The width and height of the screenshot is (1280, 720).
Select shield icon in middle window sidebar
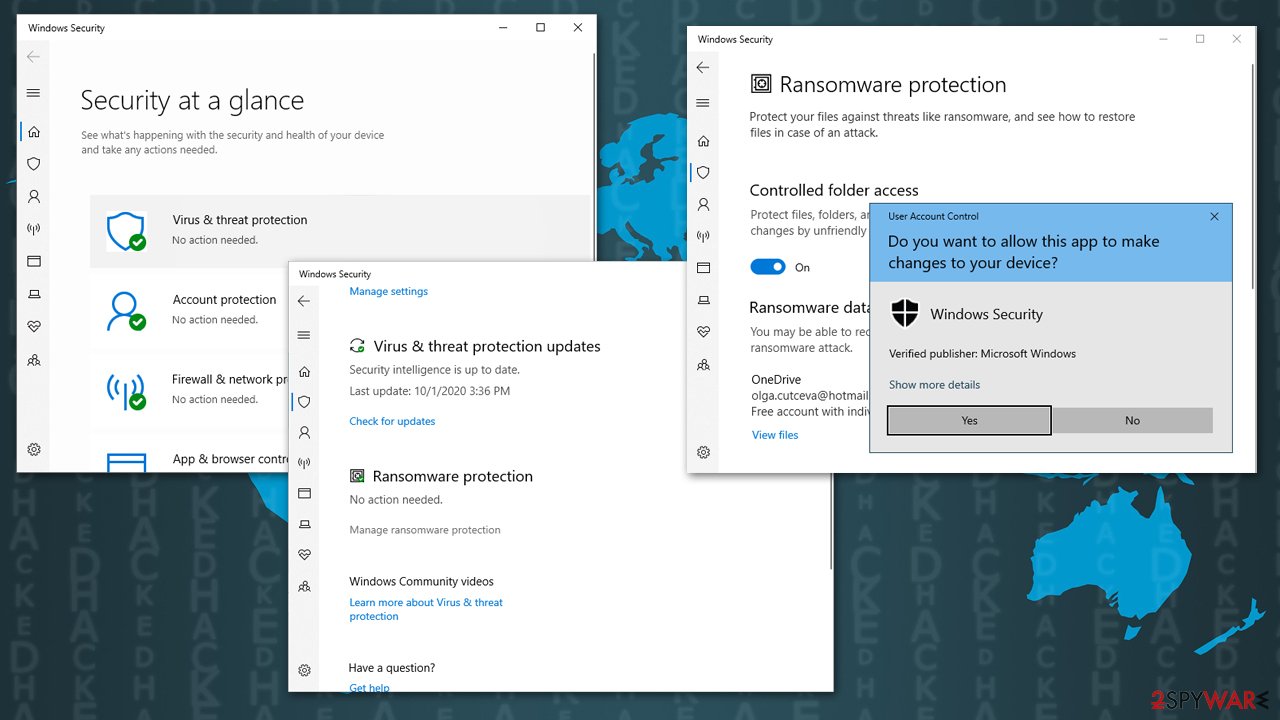(x=304, y=401)
